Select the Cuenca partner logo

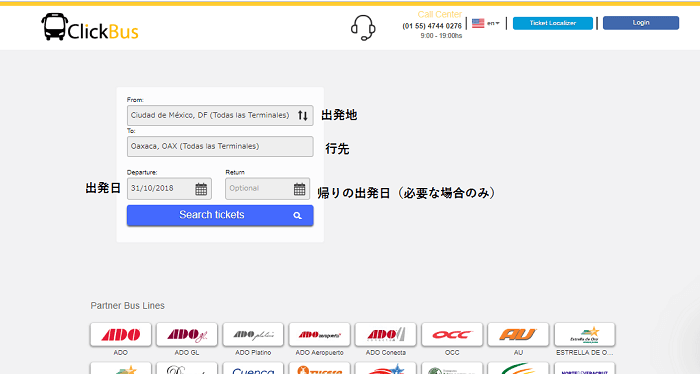(x=253, y=369)
